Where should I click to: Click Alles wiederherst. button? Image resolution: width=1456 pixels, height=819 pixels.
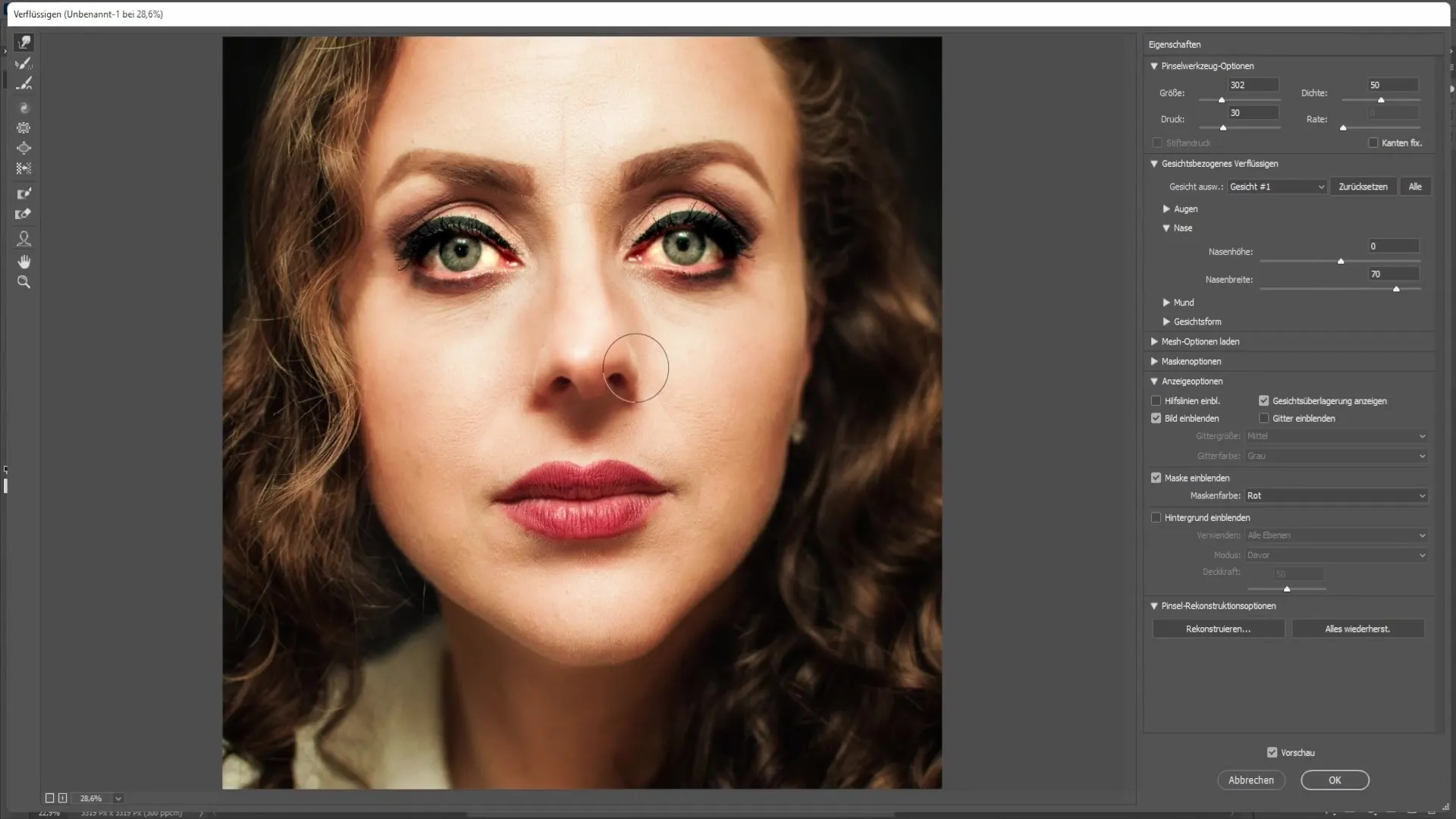(x=1357, y=629)
